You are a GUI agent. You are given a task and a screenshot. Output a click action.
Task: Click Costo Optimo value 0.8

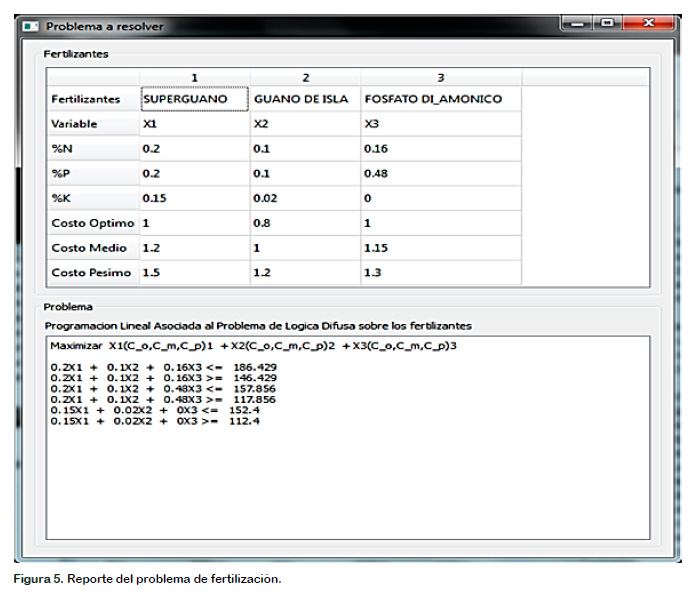coord(305,223)
